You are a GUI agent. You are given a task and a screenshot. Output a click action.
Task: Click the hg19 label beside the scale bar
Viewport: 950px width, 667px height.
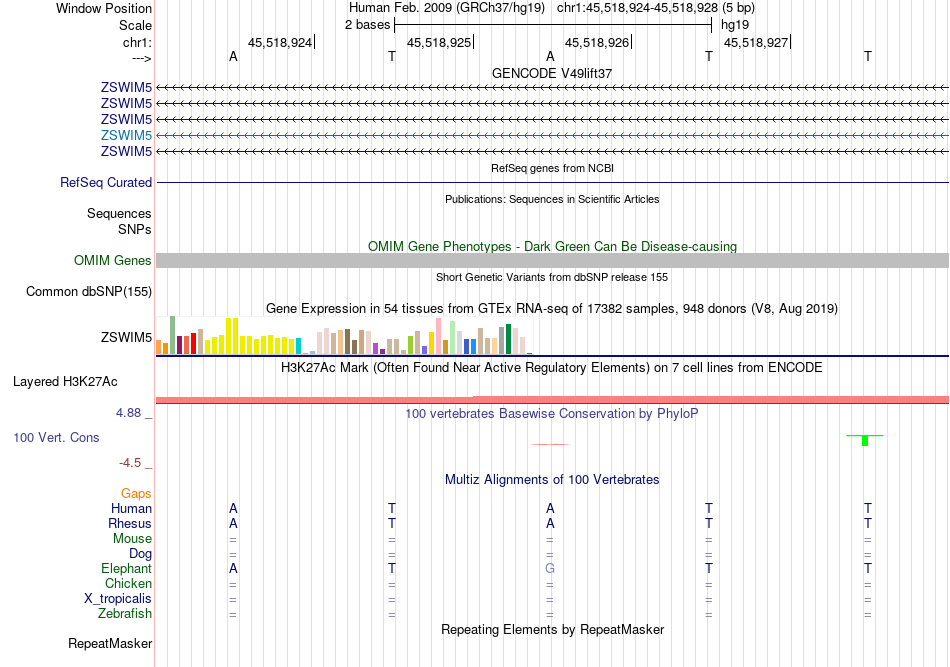click(x=735, y=25)
